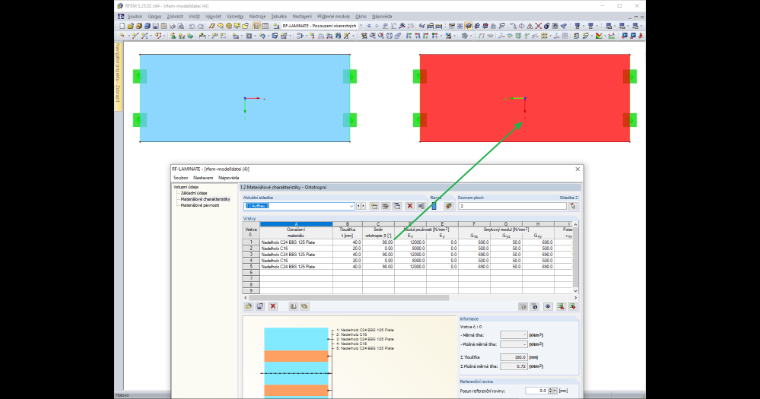
Task: Click the new composition icon beside current composition
Action: tap(374, 206)
